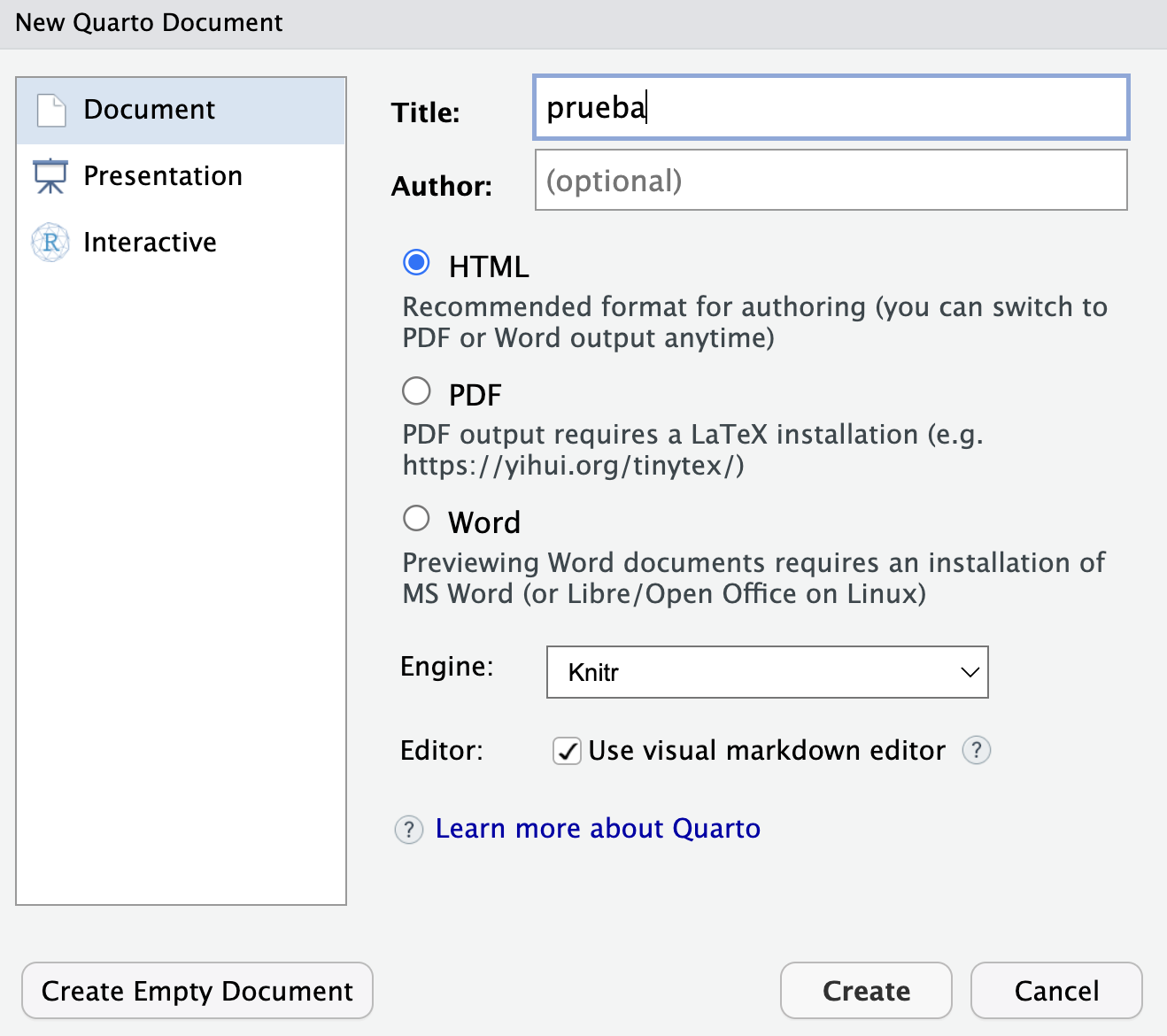
Task: Focus the Title field containing prueba
Action: (830, 108)
